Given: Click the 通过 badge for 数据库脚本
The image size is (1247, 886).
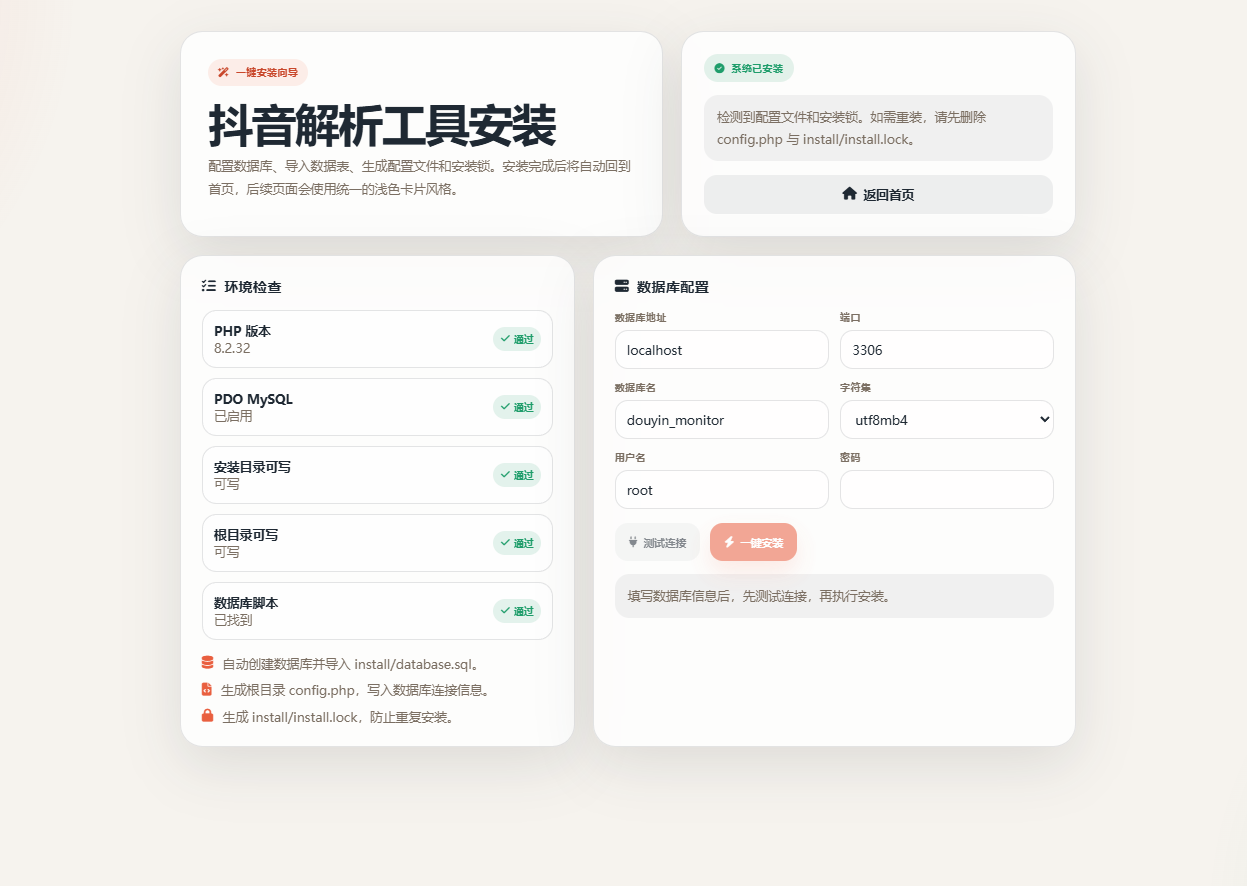Looking at the screenshot, I should [517, 611].
